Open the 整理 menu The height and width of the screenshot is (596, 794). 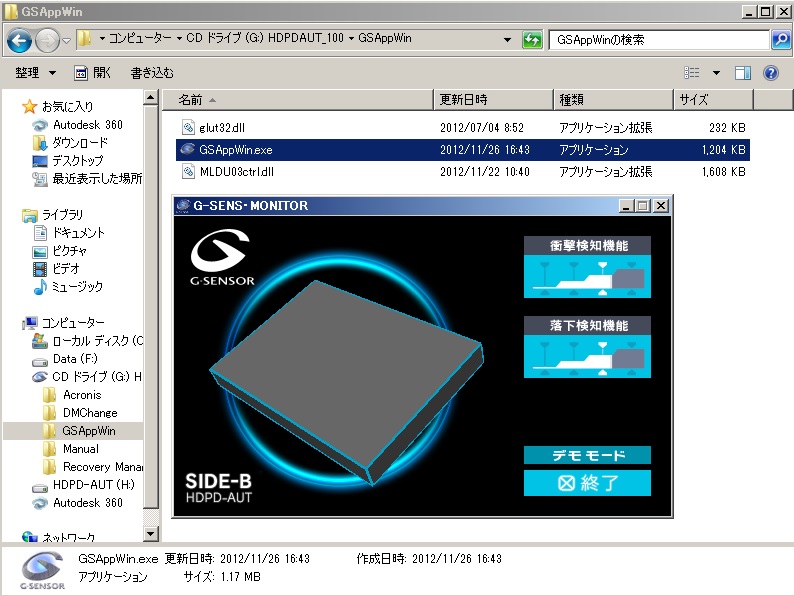(35, 73)
